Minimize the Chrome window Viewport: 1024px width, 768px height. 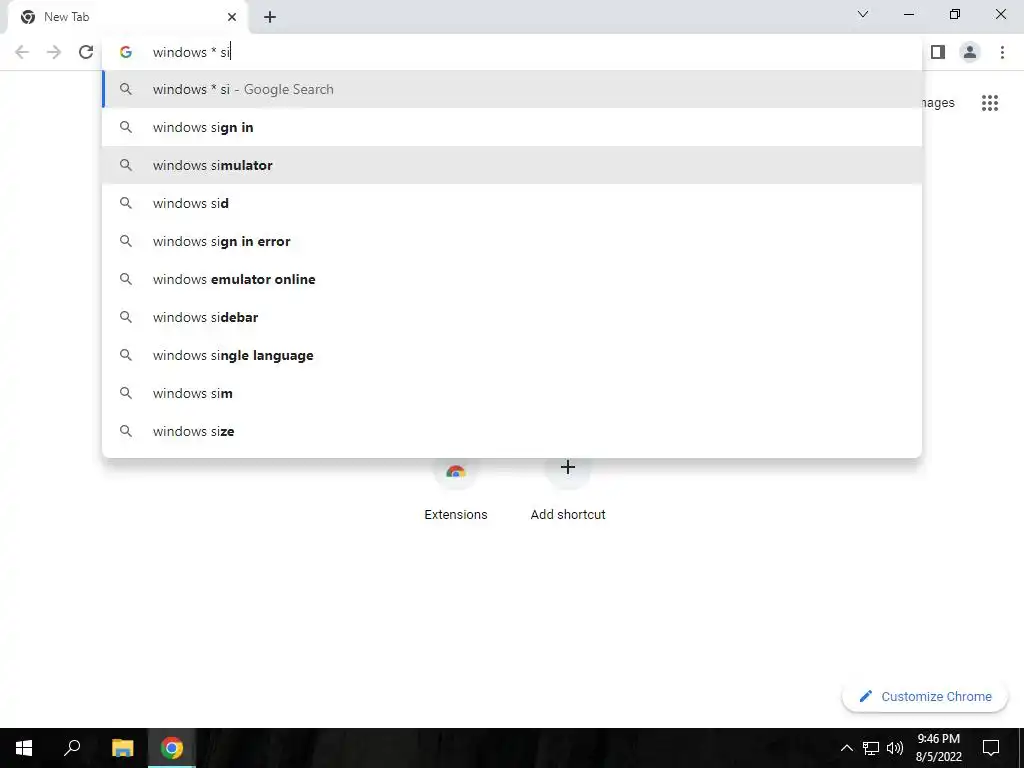click(908, 14)
